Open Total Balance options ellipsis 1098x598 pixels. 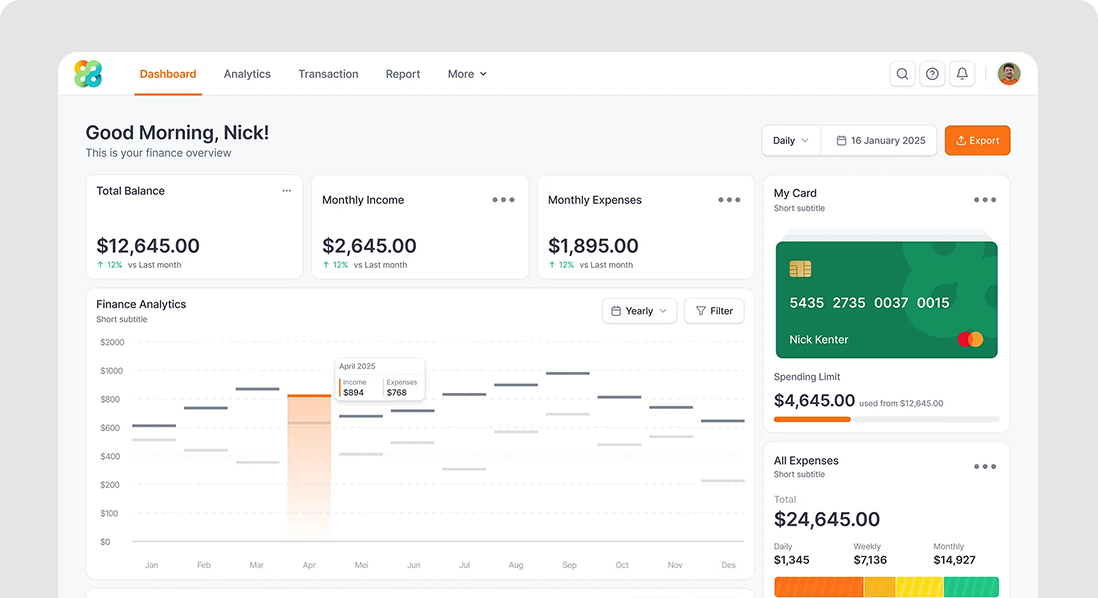[x=286, y=190]
